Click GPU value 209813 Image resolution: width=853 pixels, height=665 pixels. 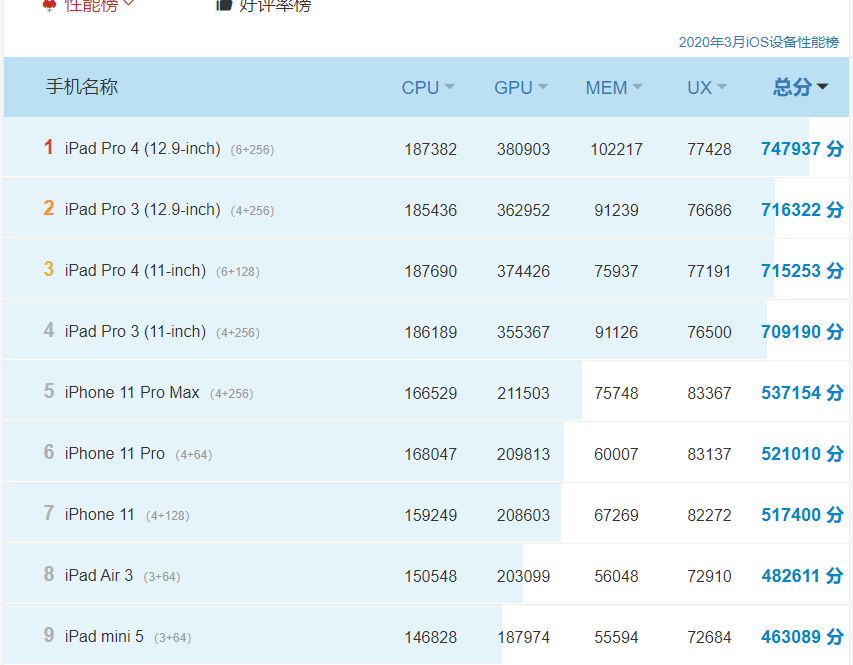523,454
